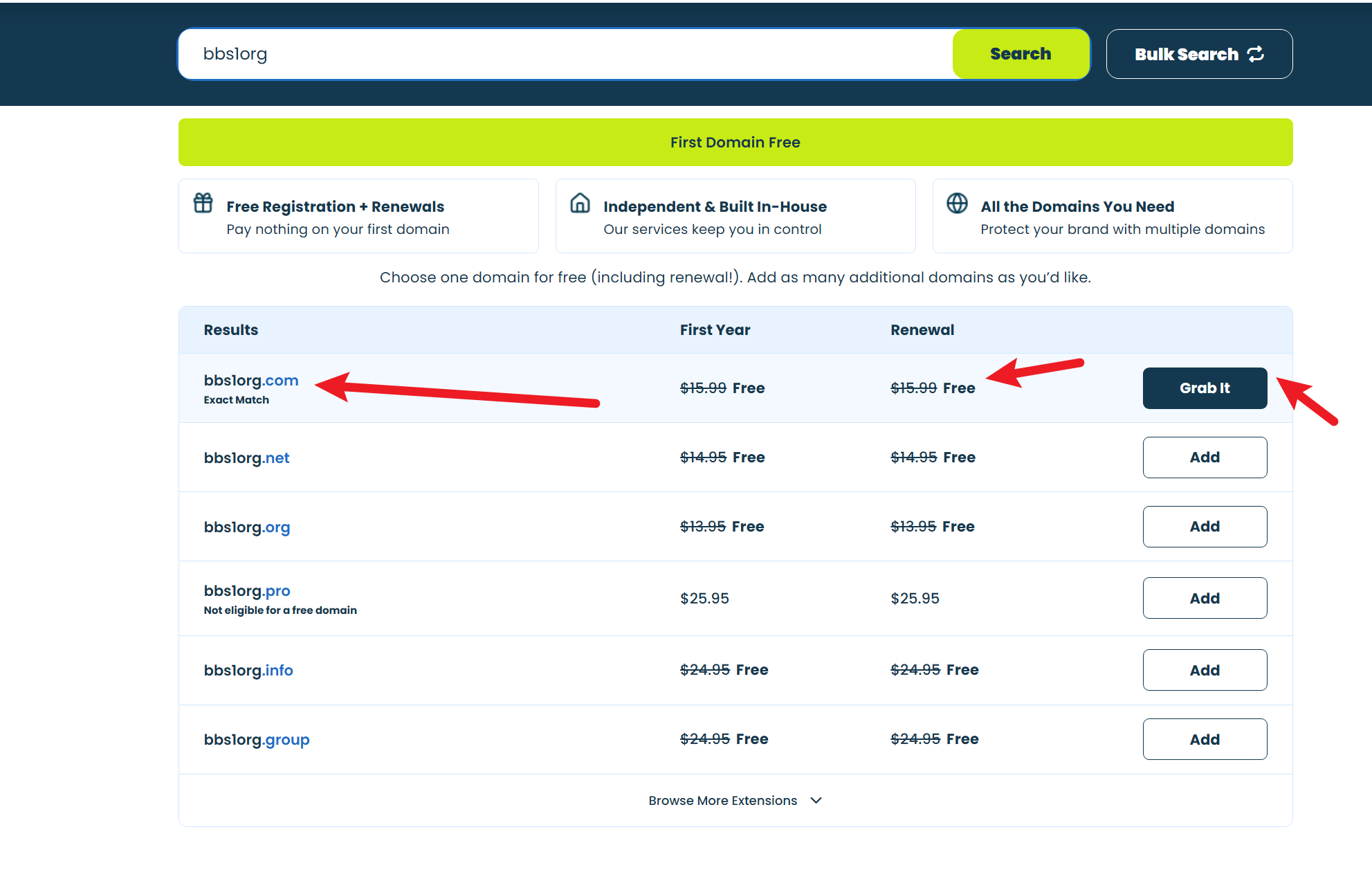
Task: Click the Browse More Extensions text
Action: [x=723, y=800]
